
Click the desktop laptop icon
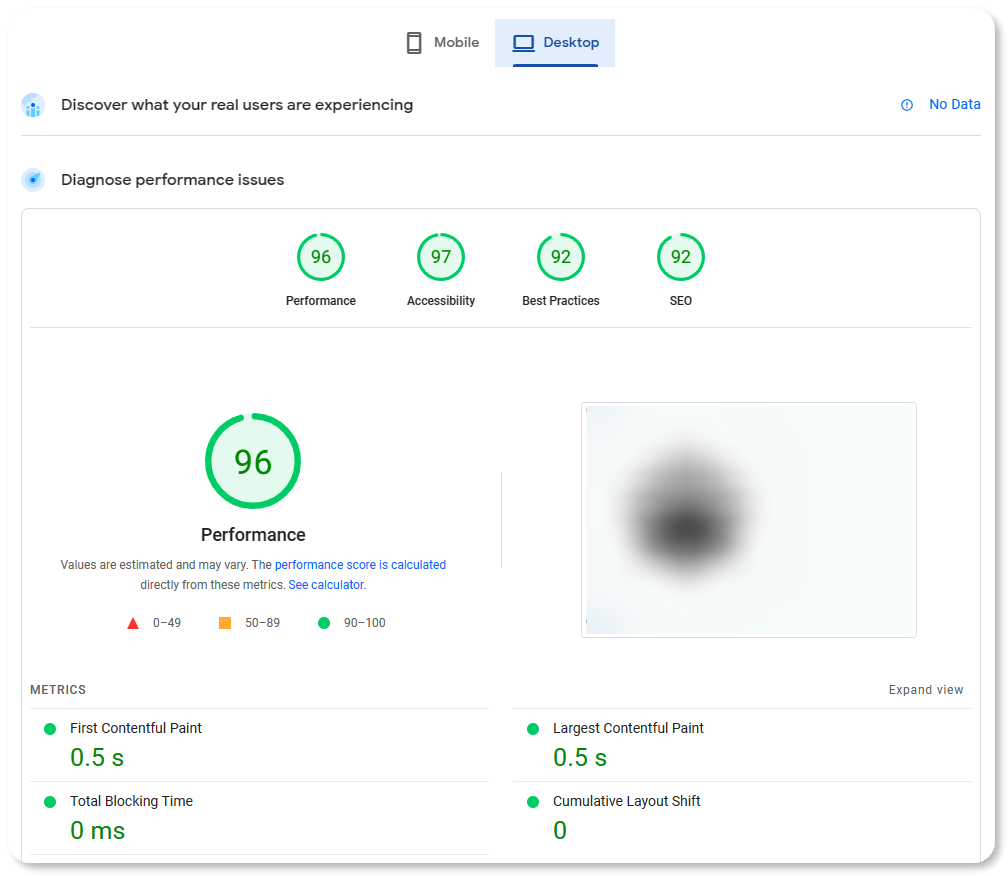(x=523, y=43)
